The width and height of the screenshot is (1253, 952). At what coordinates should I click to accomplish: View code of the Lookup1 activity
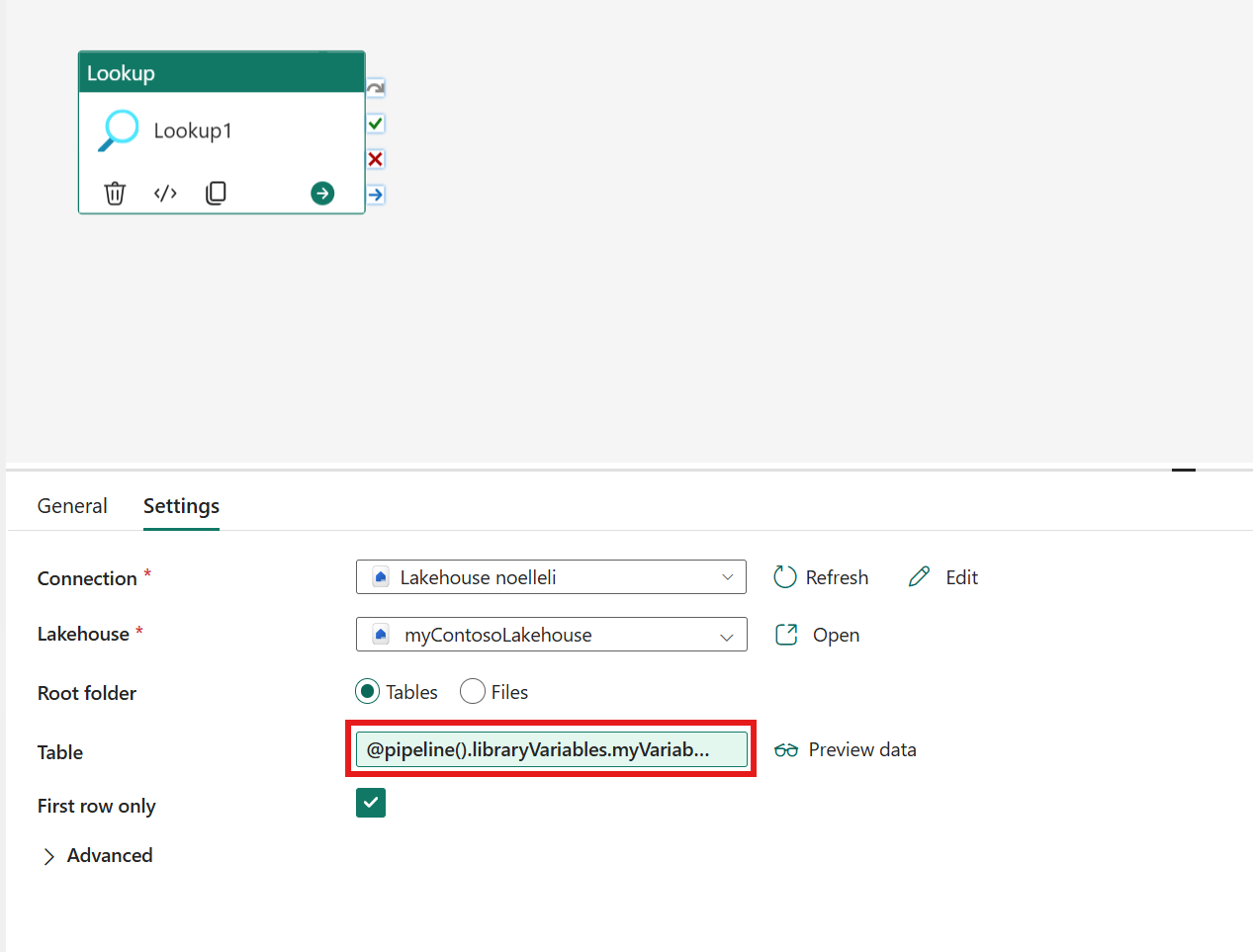click(165, 193)
